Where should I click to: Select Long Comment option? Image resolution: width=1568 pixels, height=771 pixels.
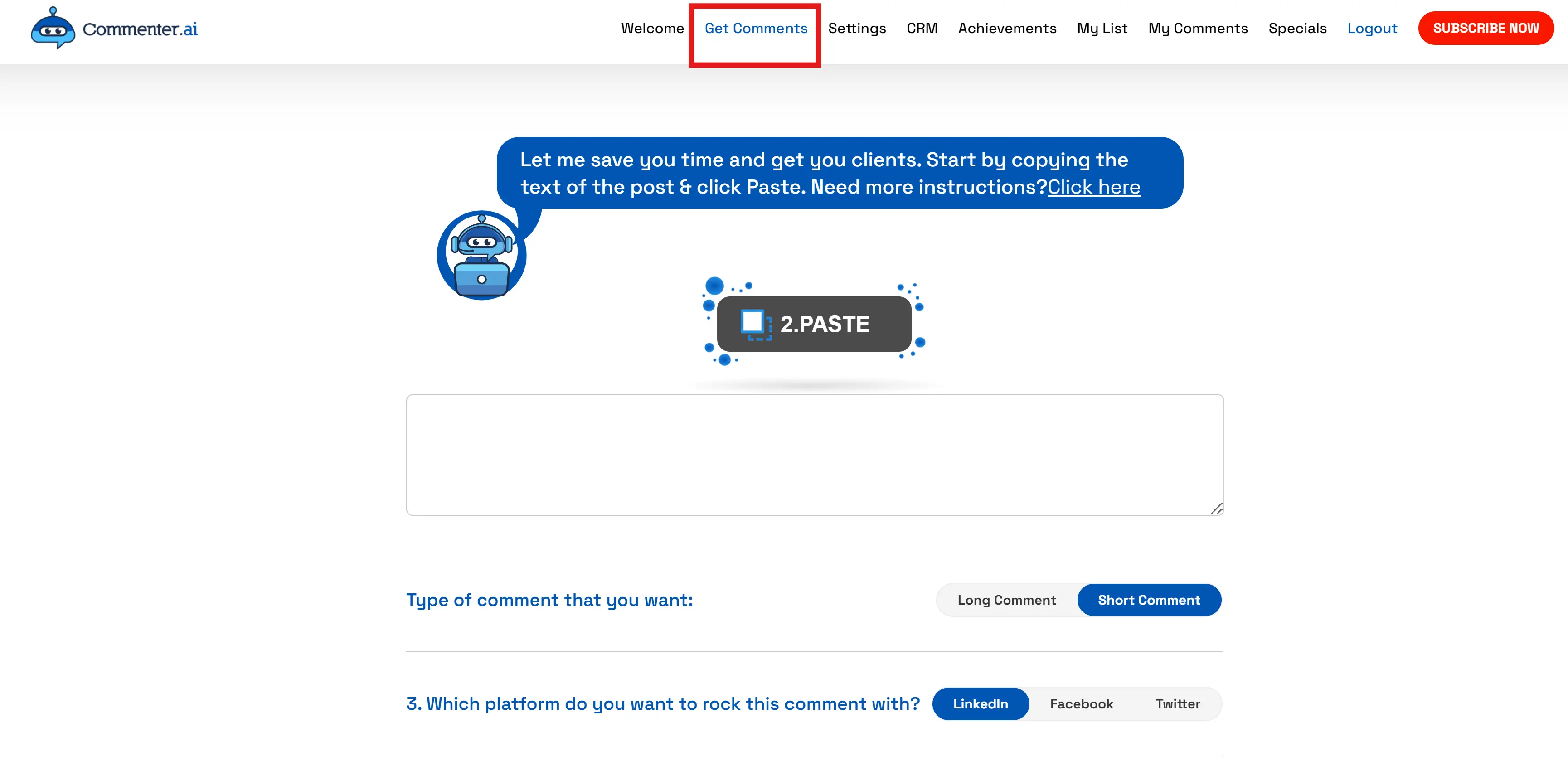pyautogui.click(x=1006, y=600)
